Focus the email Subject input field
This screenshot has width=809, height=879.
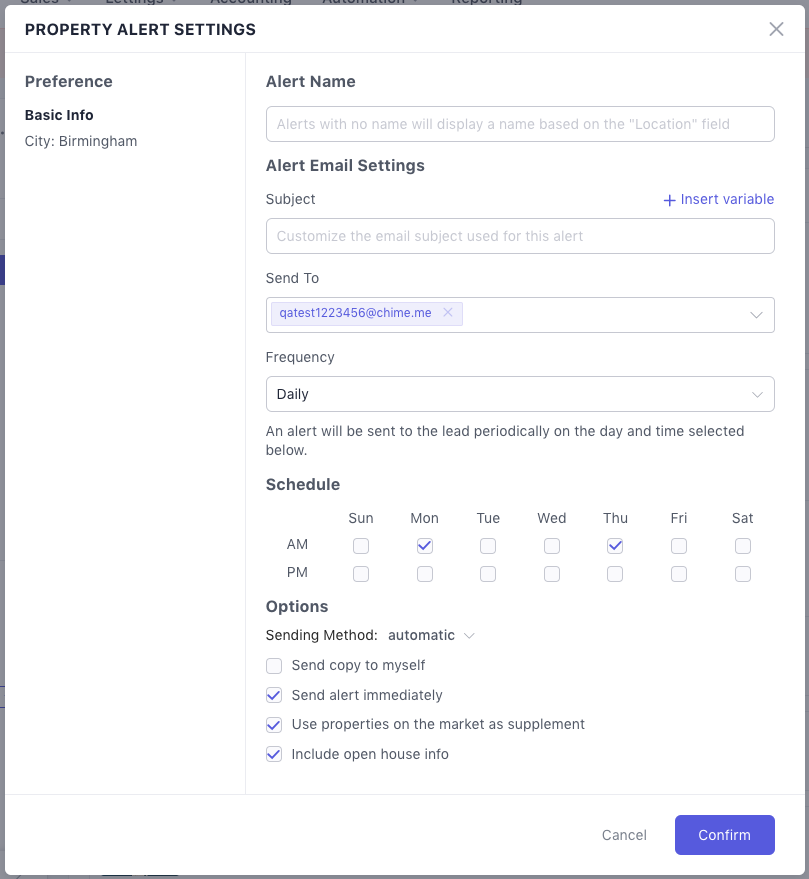point(520,236)
